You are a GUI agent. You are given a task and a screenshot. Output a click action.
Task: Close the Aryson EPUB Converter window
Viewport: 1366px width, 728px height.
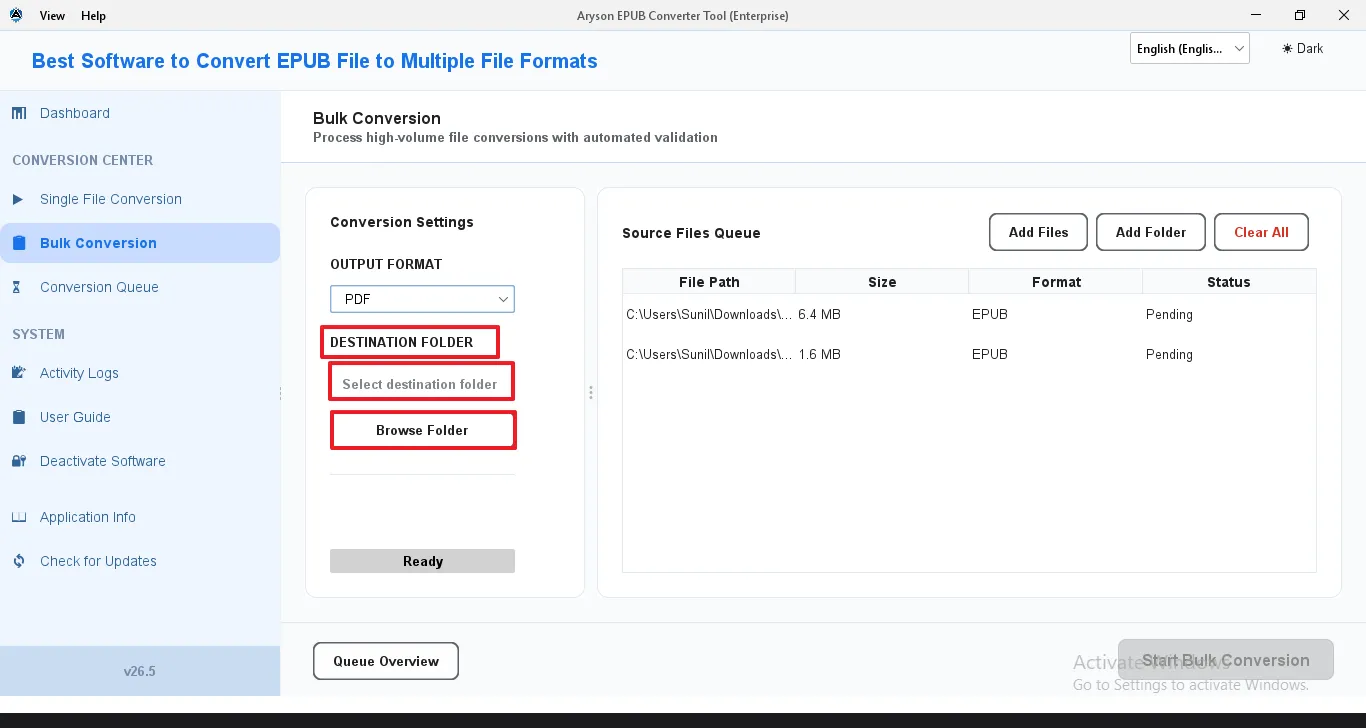1344,15
